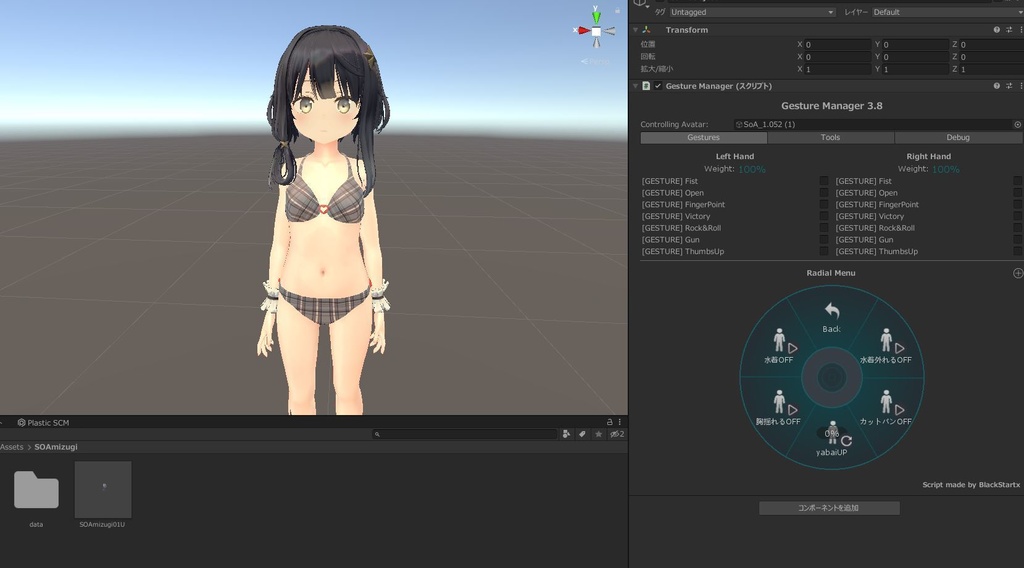The width and height of the screenshot is (1024, 568).
Task: Select 水着外れるOFF item in Radial Menu
Action: [x=886, y=346]
